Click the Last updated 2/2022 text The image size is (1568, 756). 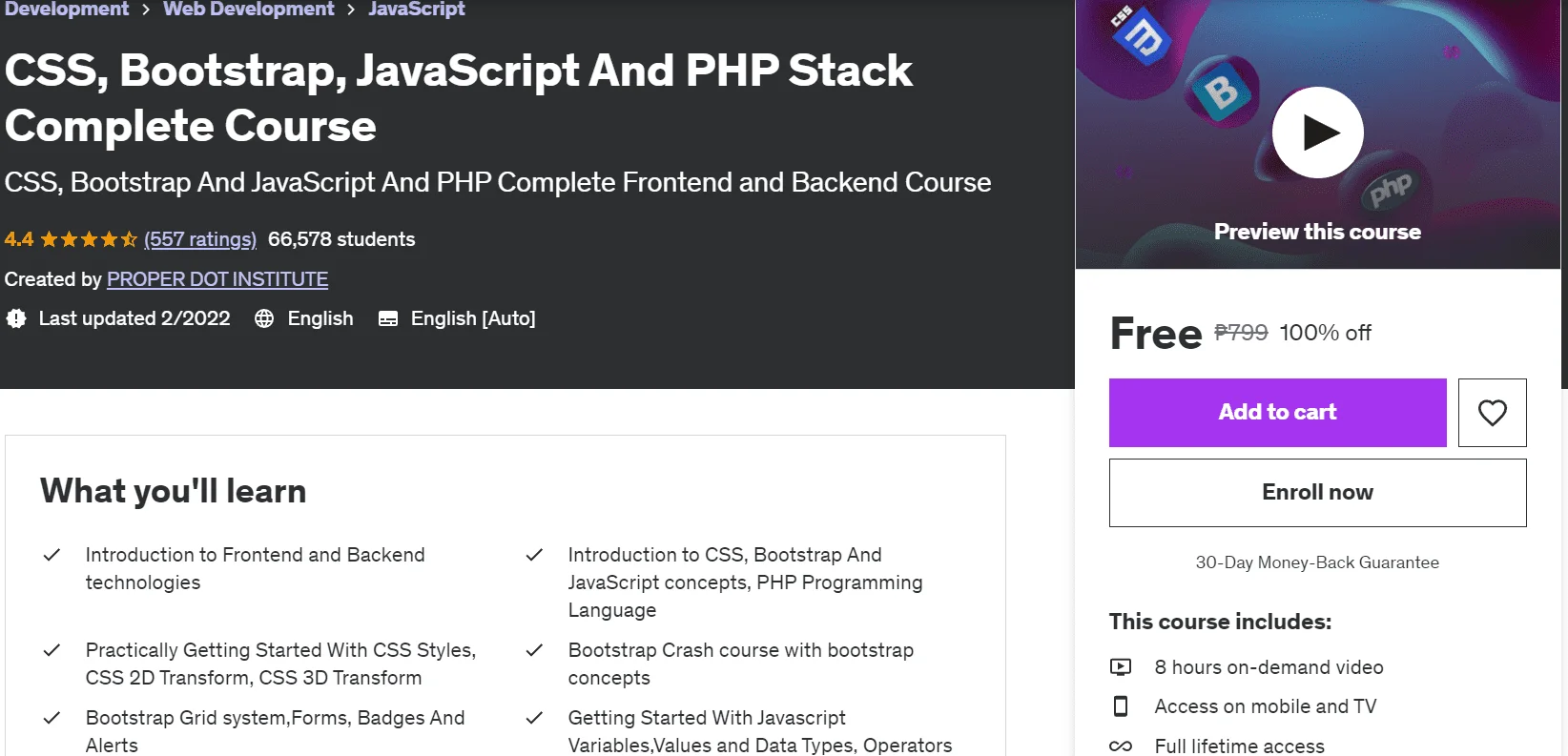134,318
